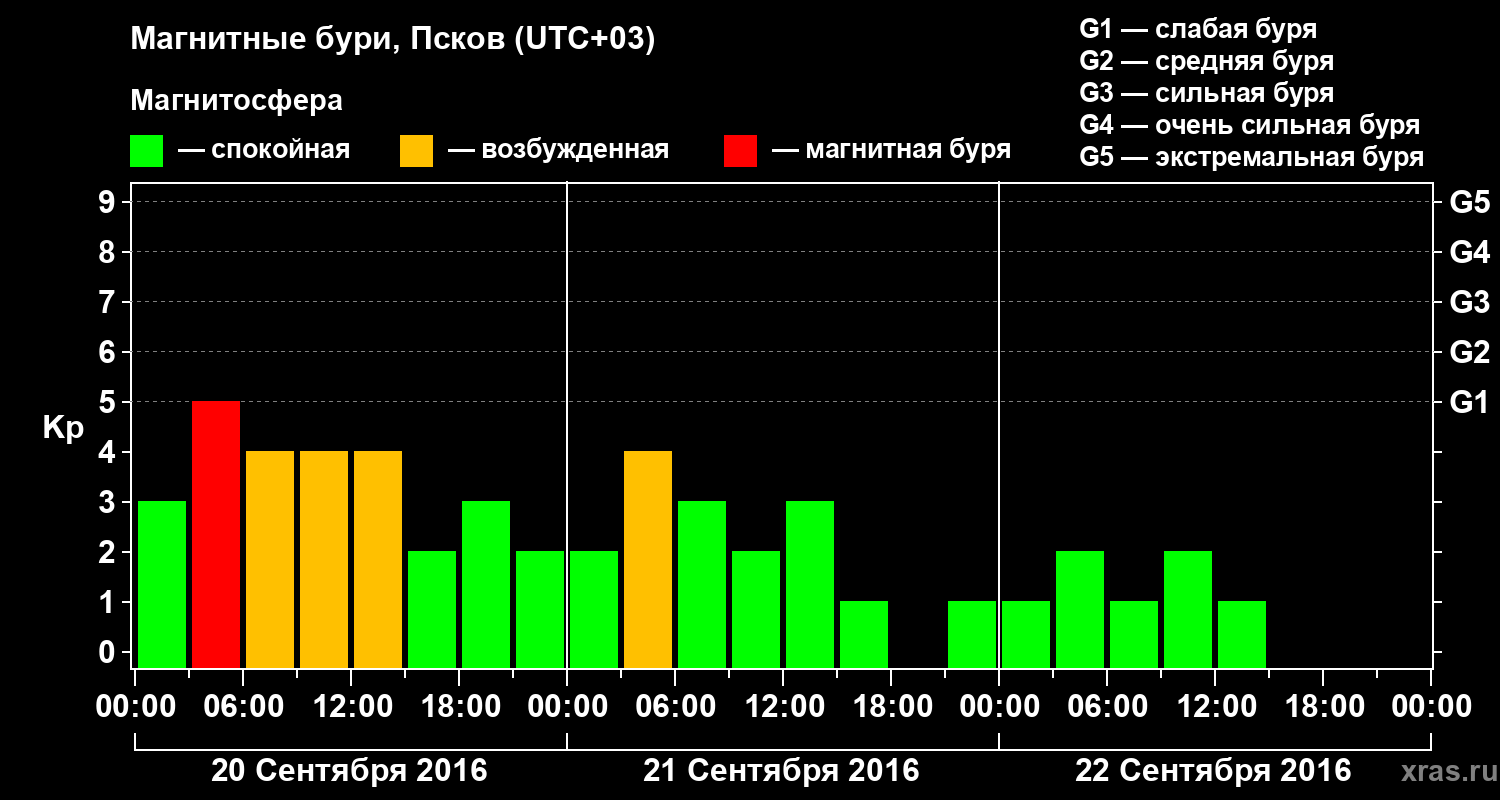Click the '22 Сентября 2016' date label

point(1213,771)
